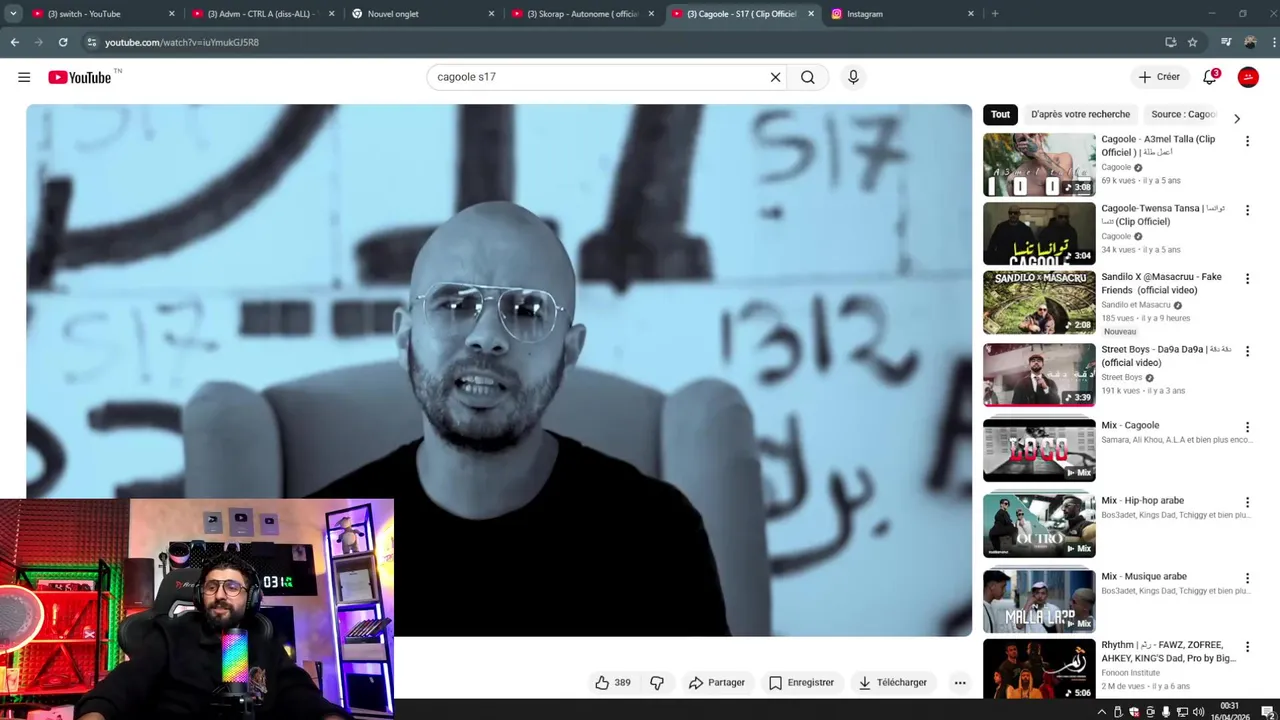The image size is (1280, 720).
Task: Open options for Sandilo X Masacruu video
Action: 1247,279
